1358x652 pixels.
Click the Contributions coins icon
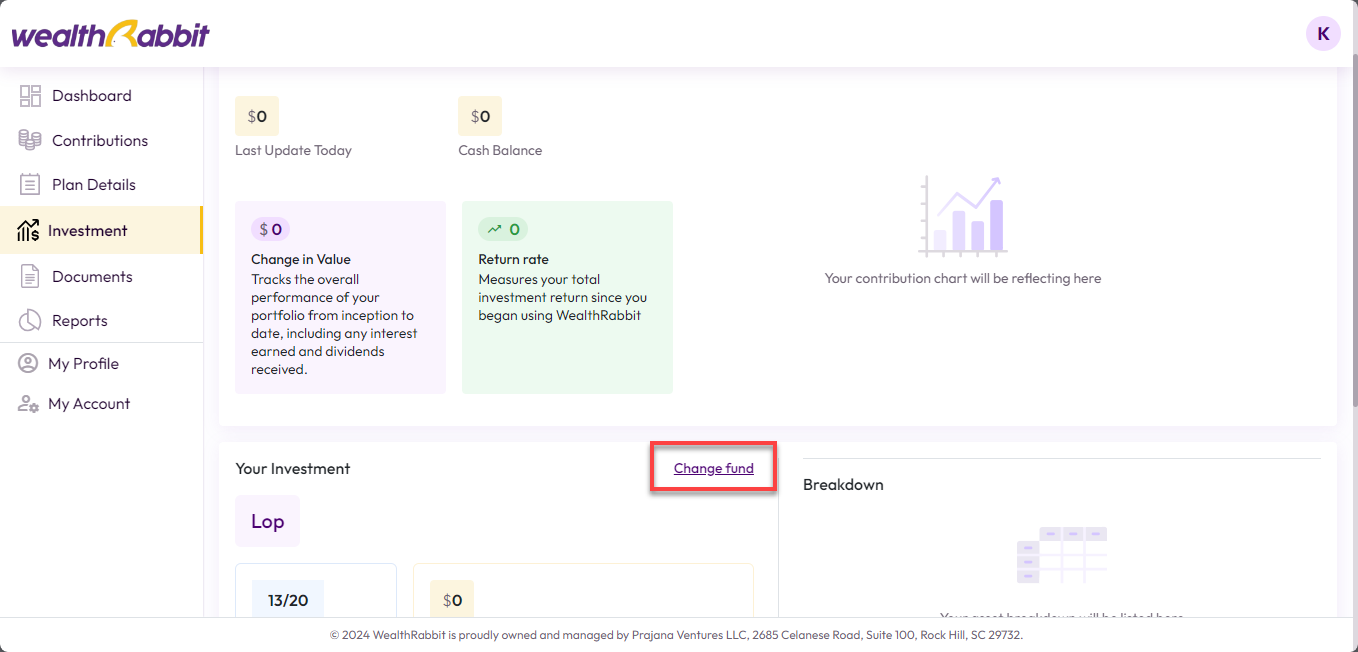(x=30, y=141)
